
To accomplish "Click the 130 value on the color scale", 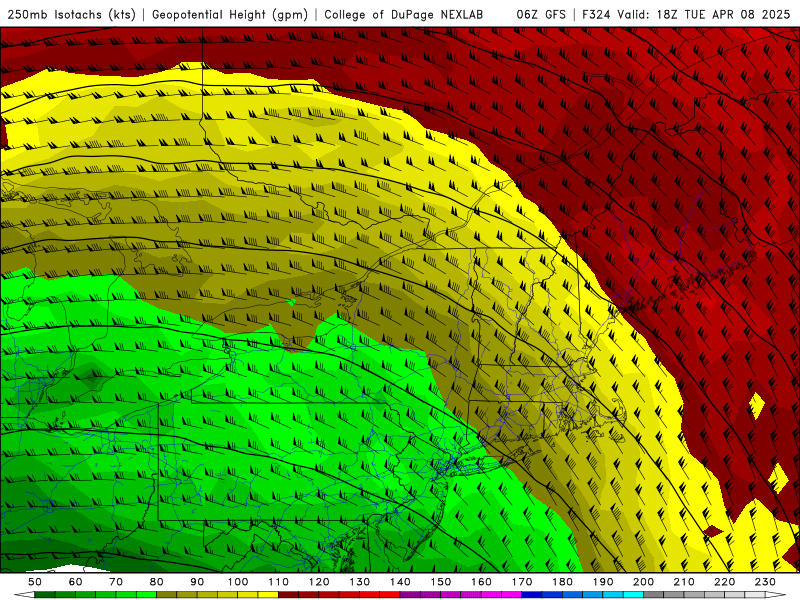I will coord(360,582).
